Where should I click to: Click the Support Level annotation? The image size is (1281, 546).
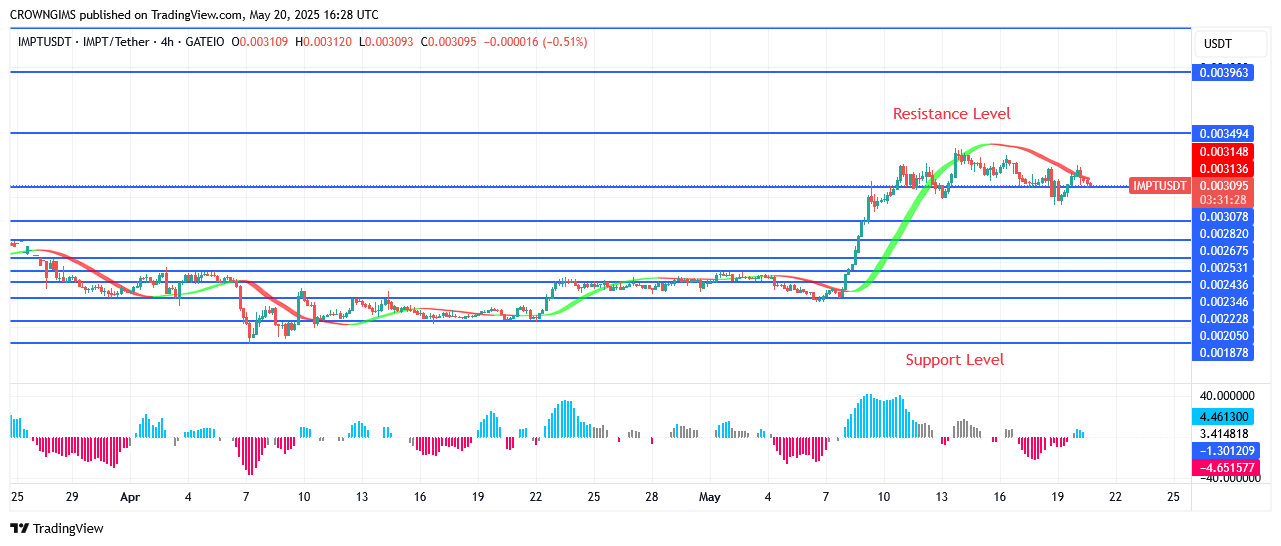point(955,360)
